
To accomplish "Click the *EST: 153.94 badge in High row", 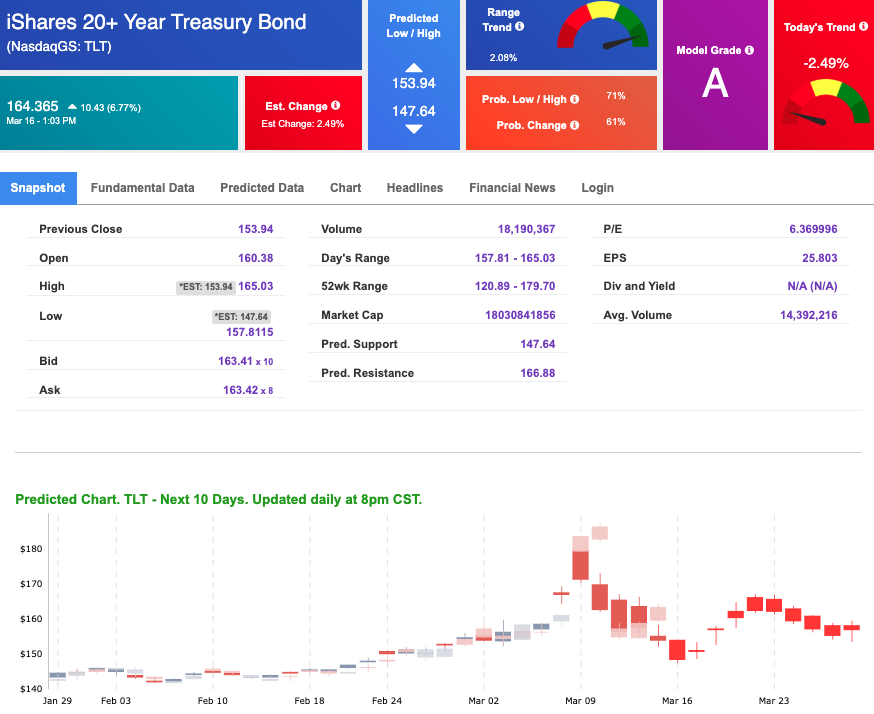I will click(x=206, y=287).
